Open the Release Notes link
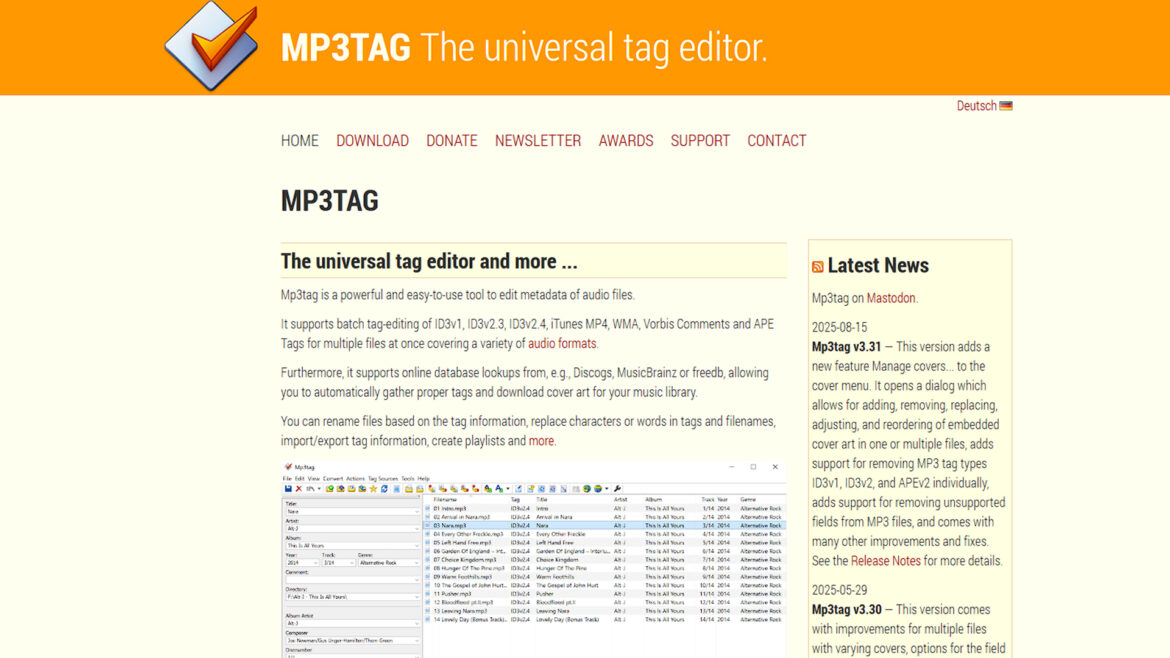This screenshot has height=658, width=1170. (x=886, y=560)
